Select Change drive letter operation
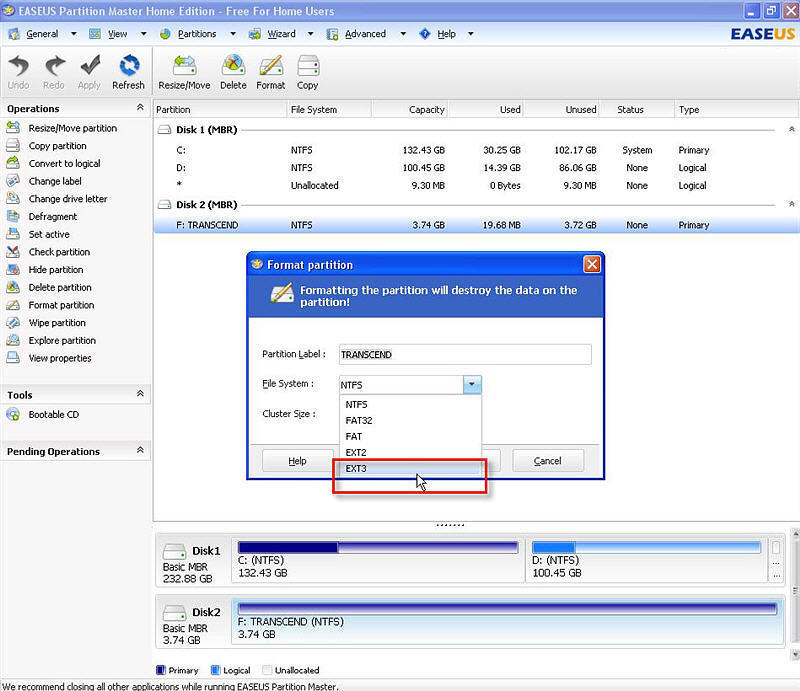This screenshot has height=691, width=800. (57, 199)
